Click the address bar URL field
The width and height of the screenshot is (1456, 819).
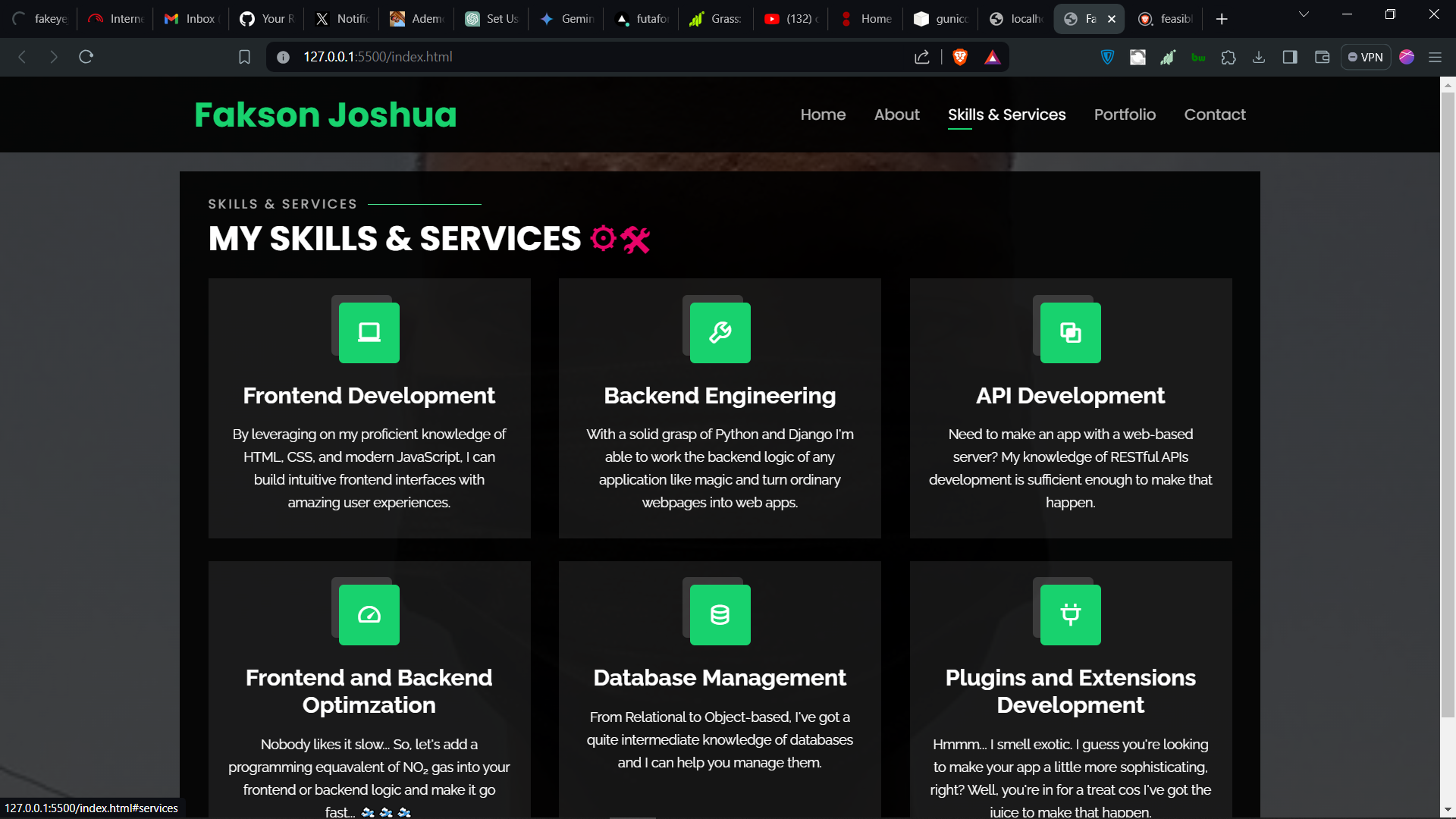[x=599, y=57]
